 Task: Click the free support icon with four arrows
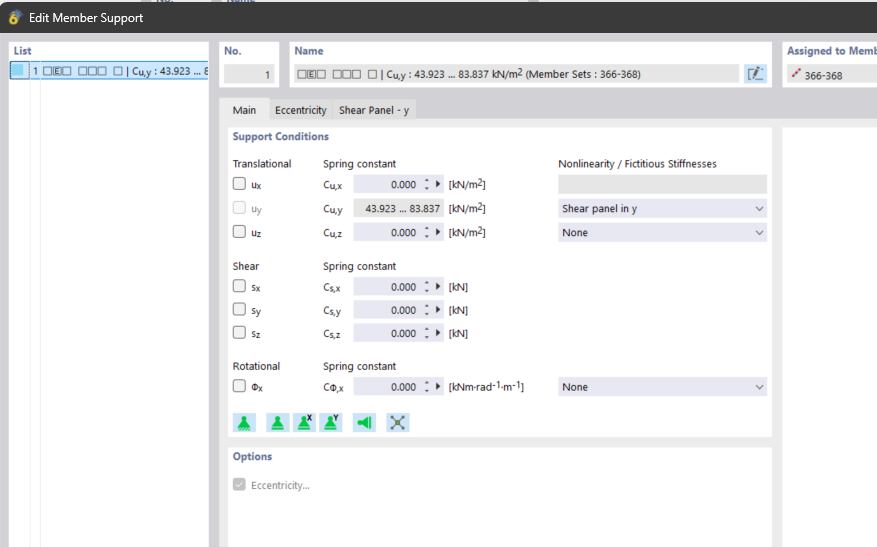coord(398,423)
